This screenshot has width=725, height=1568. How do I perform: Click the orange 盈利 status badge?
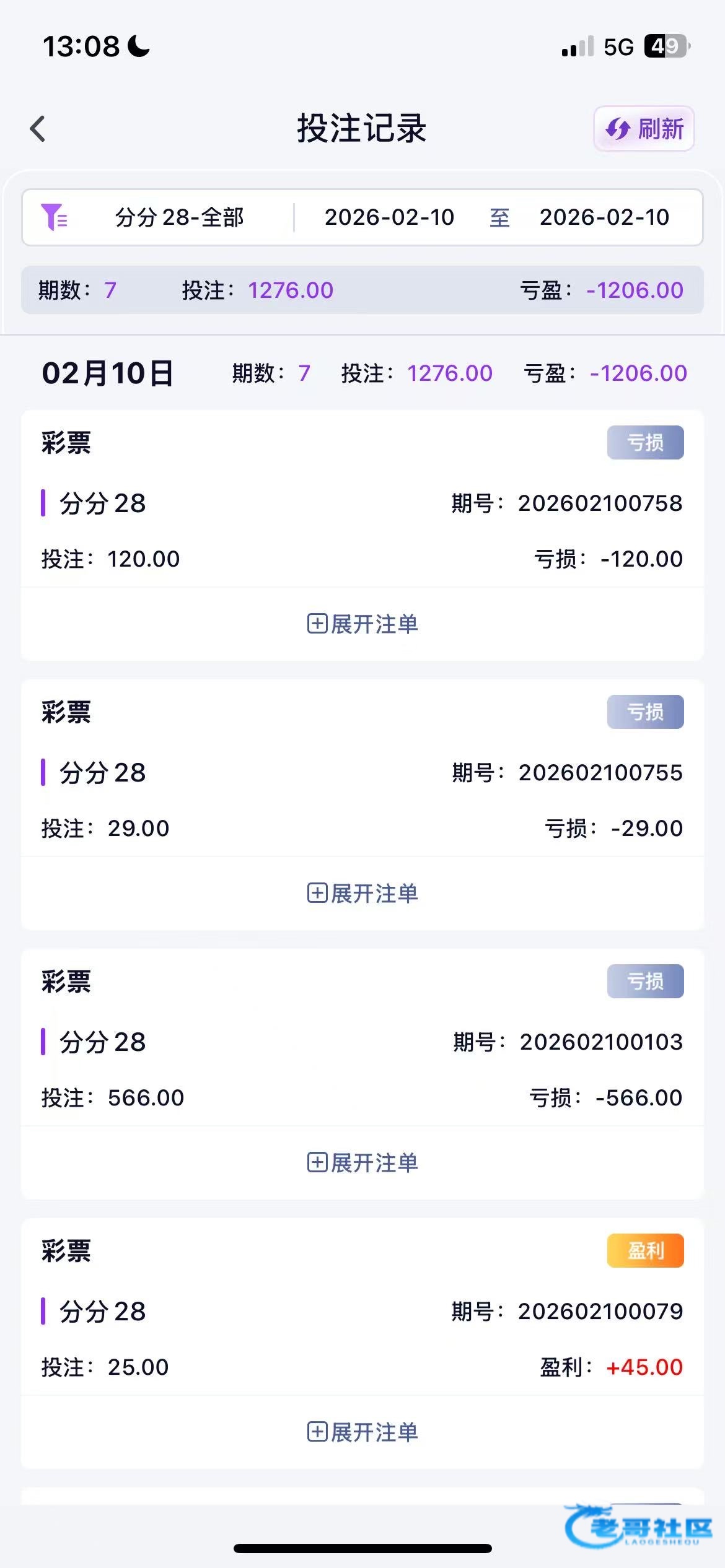(645, 1251)
